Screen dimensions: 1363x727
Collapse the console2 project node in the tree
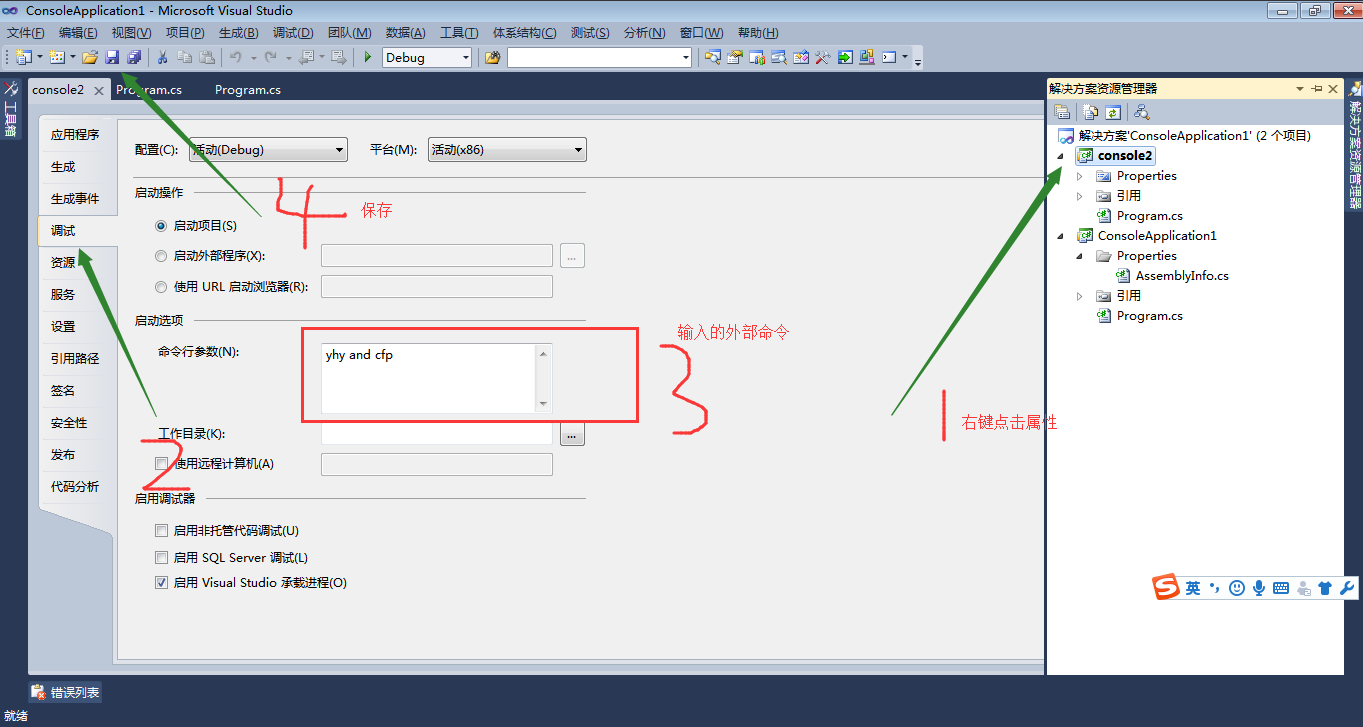pos(1060,156)
